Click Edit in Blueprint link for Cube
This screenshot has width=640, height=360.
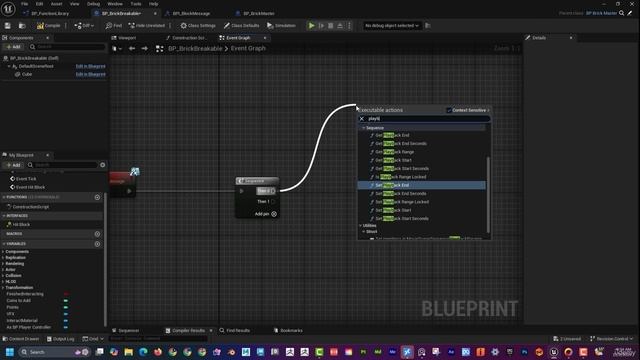91,74
